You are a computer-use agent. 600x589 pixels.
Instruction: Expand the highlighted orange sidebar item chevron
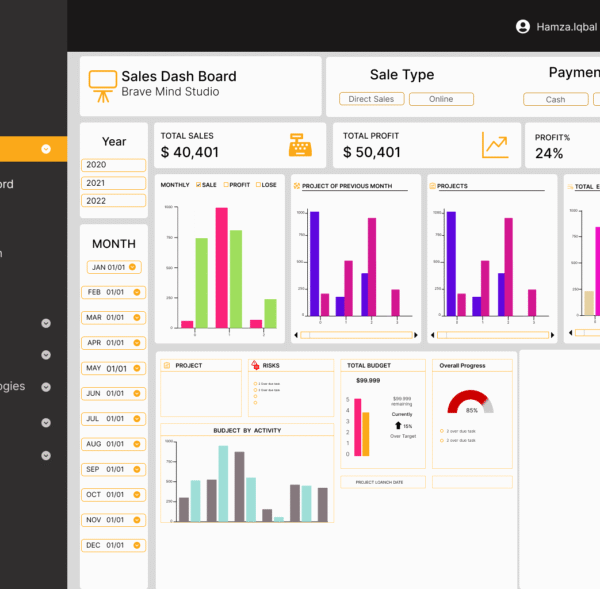[x=46, y=149]
